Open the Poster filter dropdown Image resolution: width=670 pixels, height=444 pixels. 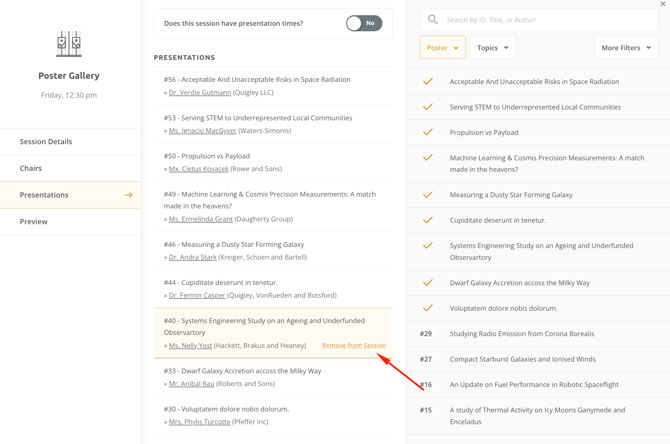[442, 47]
